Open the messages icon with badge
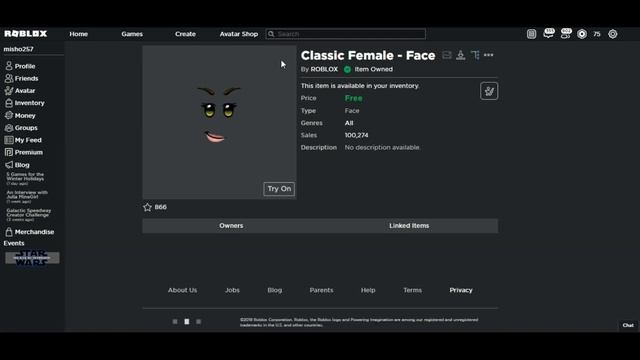The width and height of the screenshot is (640, 360). pyautogui.click(x=549, y=34)
